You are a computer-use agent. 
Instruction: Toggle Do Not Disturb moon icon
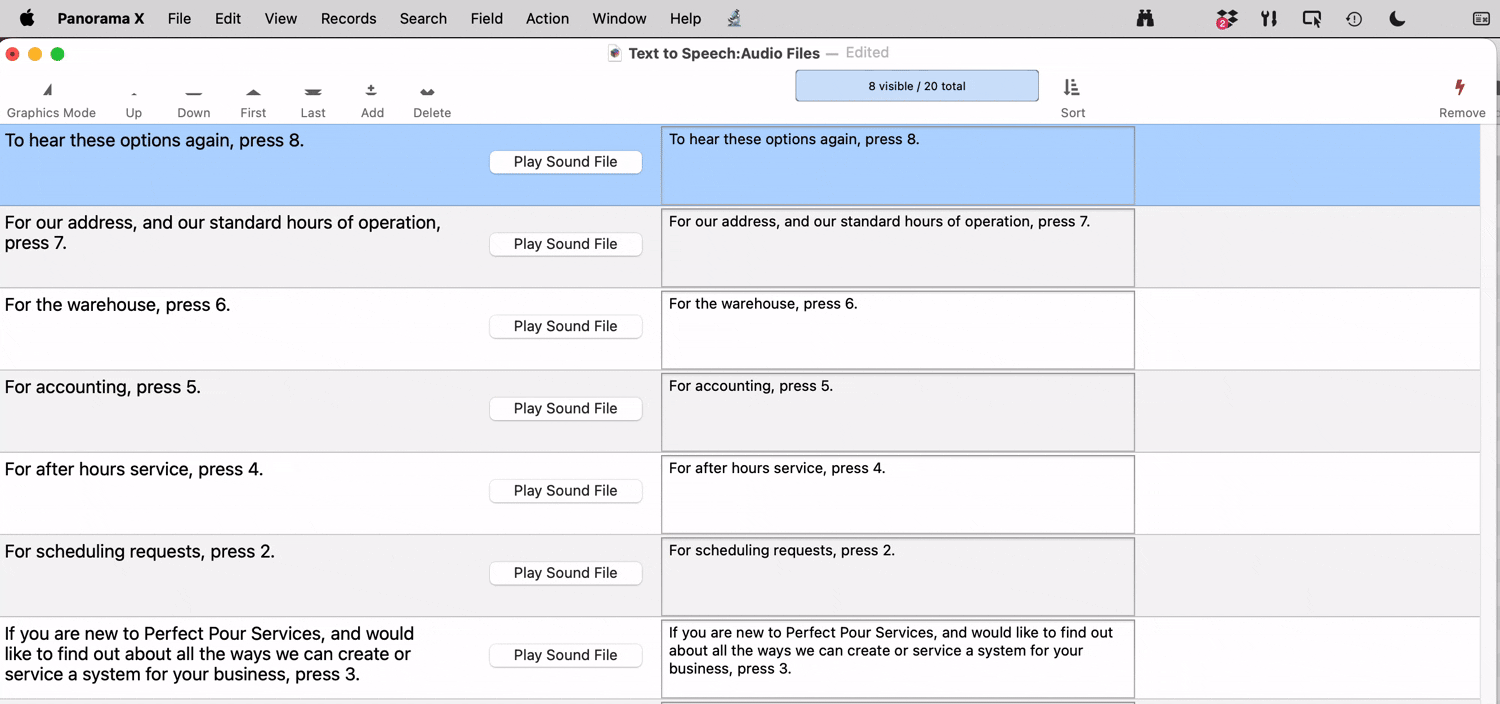1397,18
